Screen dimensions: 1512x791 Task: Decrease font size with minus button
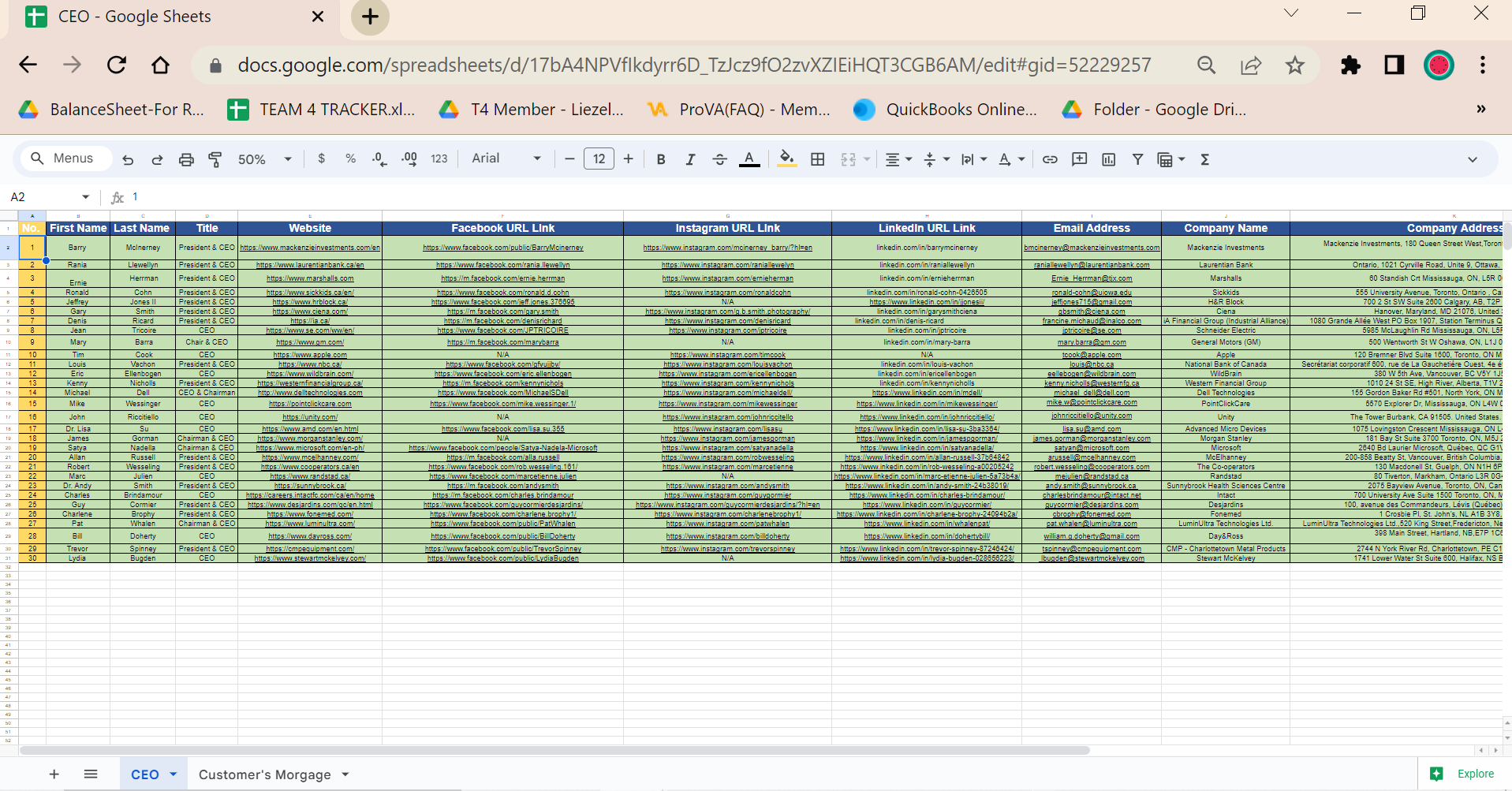click(x=569, y=159)
